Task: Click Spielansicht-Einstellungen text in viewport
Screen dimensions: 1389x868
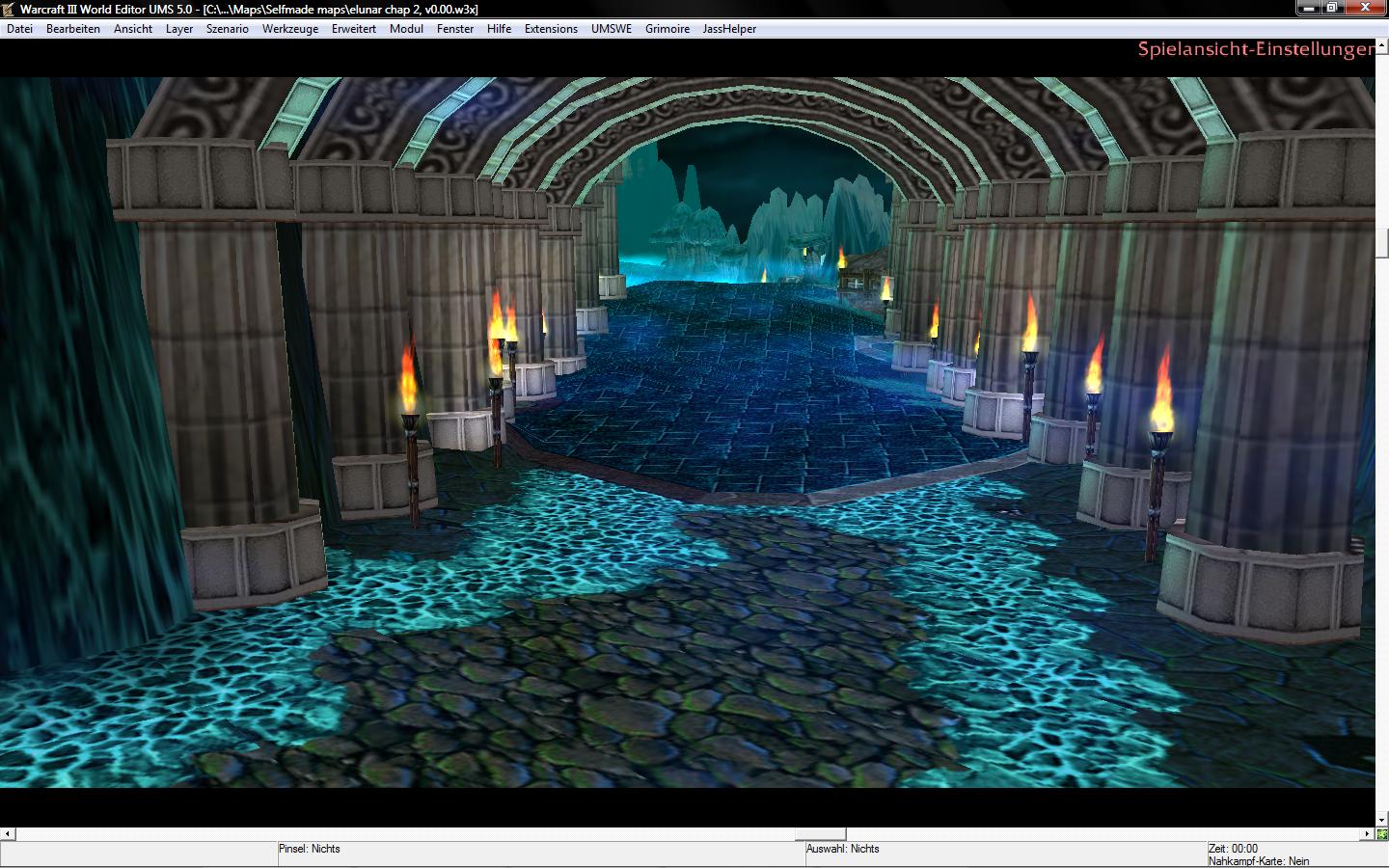Action: tap(1256, 49)
